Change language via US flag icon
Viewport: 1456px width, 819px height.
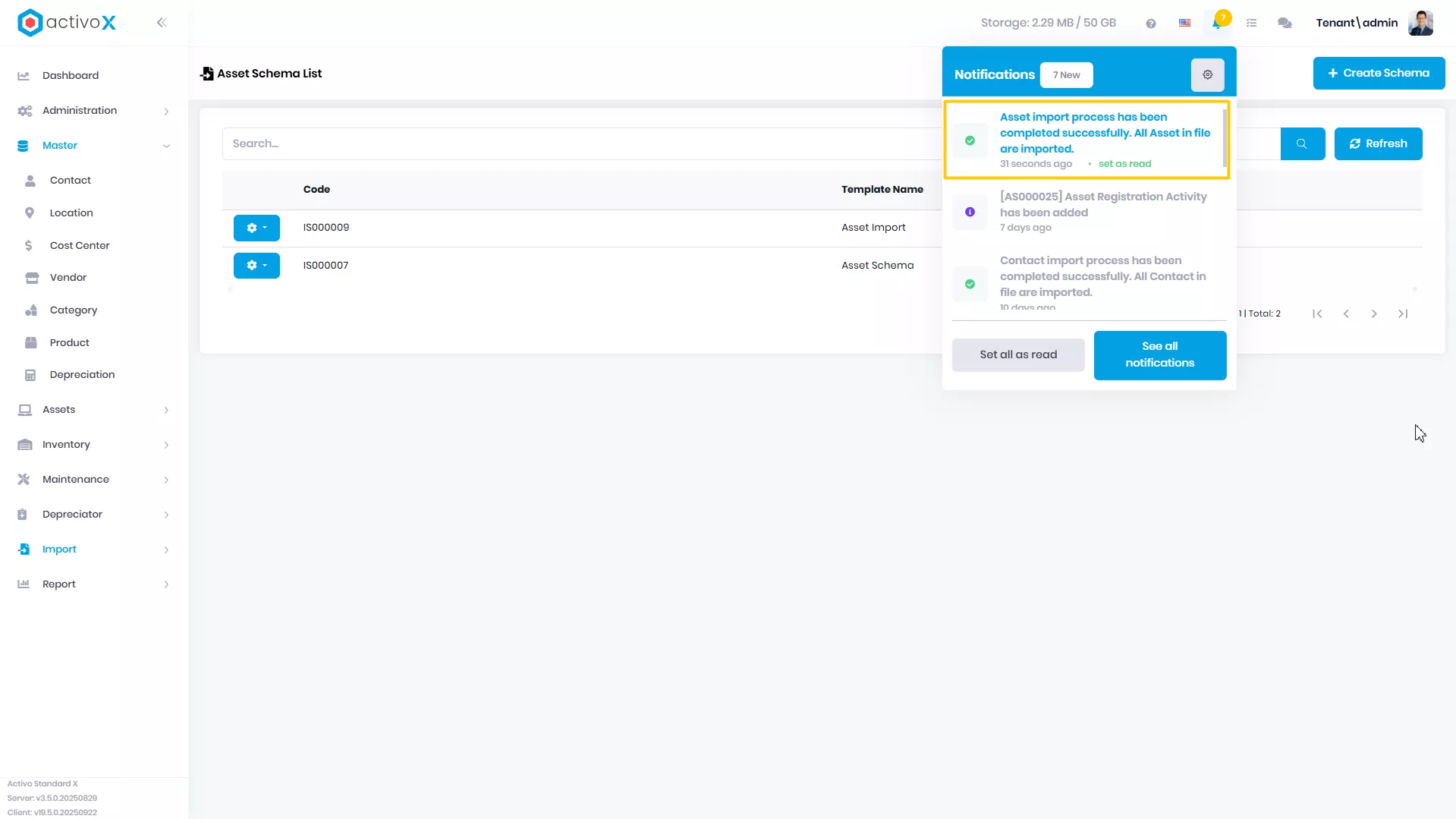(1184, 23)
